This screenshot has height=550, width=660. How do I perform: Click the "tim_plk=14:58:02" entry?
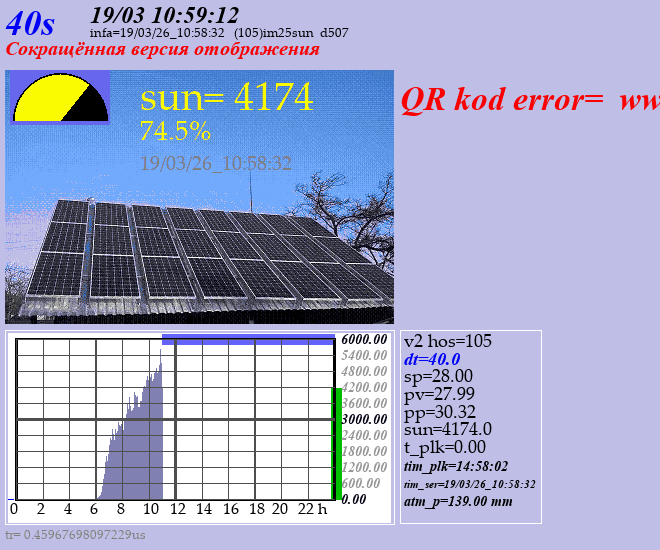coord(455,466)
